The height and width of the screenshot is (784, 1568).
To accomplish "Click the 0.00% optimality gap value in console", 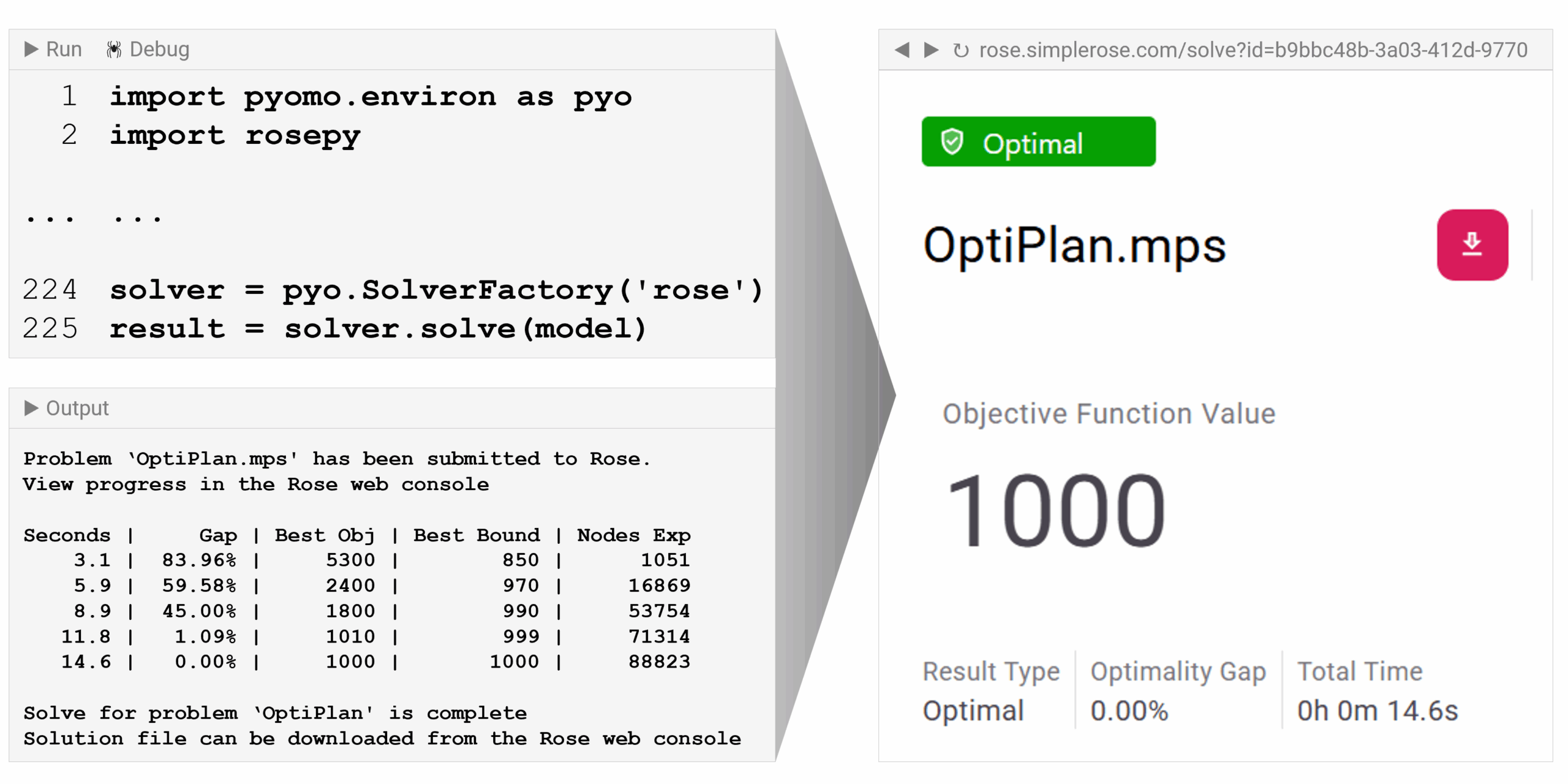I will [1129, 711].
